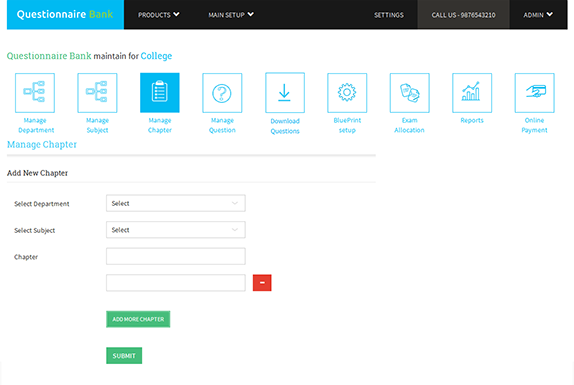Screen dimensions: 574x385
Task: Remove chapter row with red minus button
Action: click(262, 283)
